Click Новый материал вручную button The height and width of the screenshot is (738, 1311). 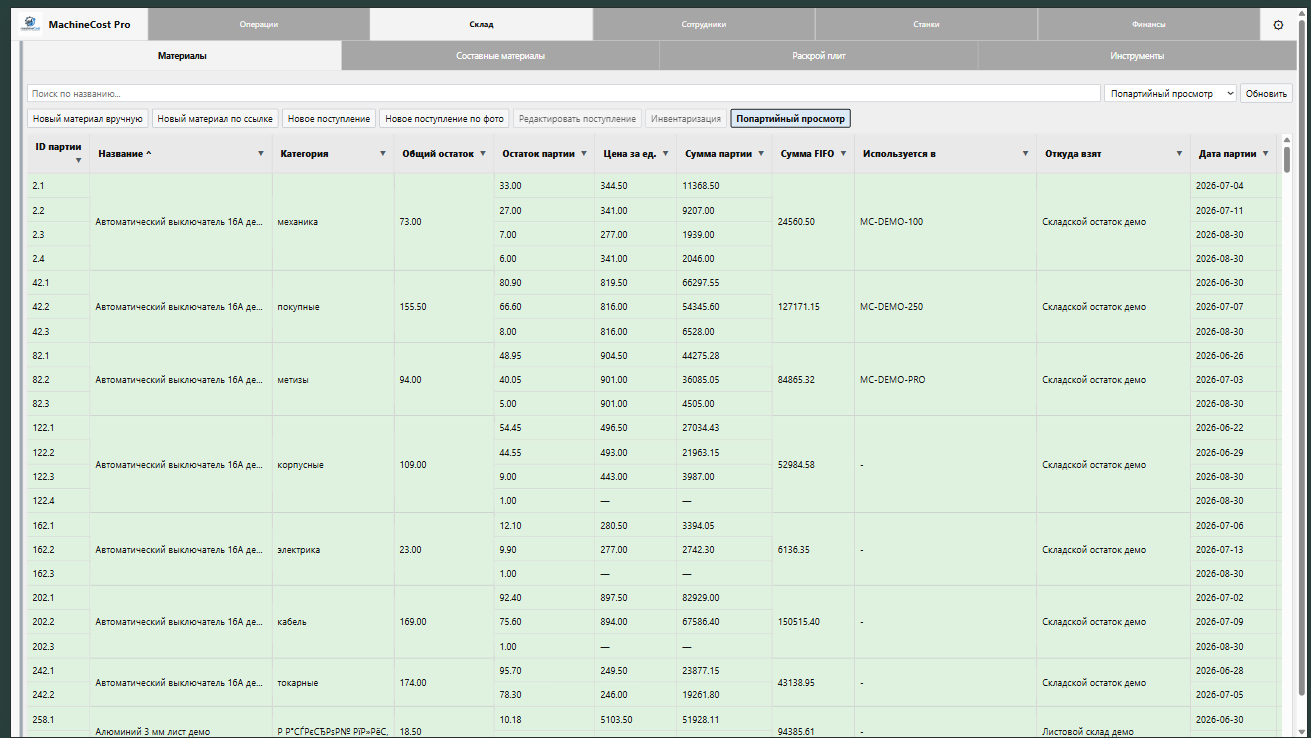click(88, 118)
